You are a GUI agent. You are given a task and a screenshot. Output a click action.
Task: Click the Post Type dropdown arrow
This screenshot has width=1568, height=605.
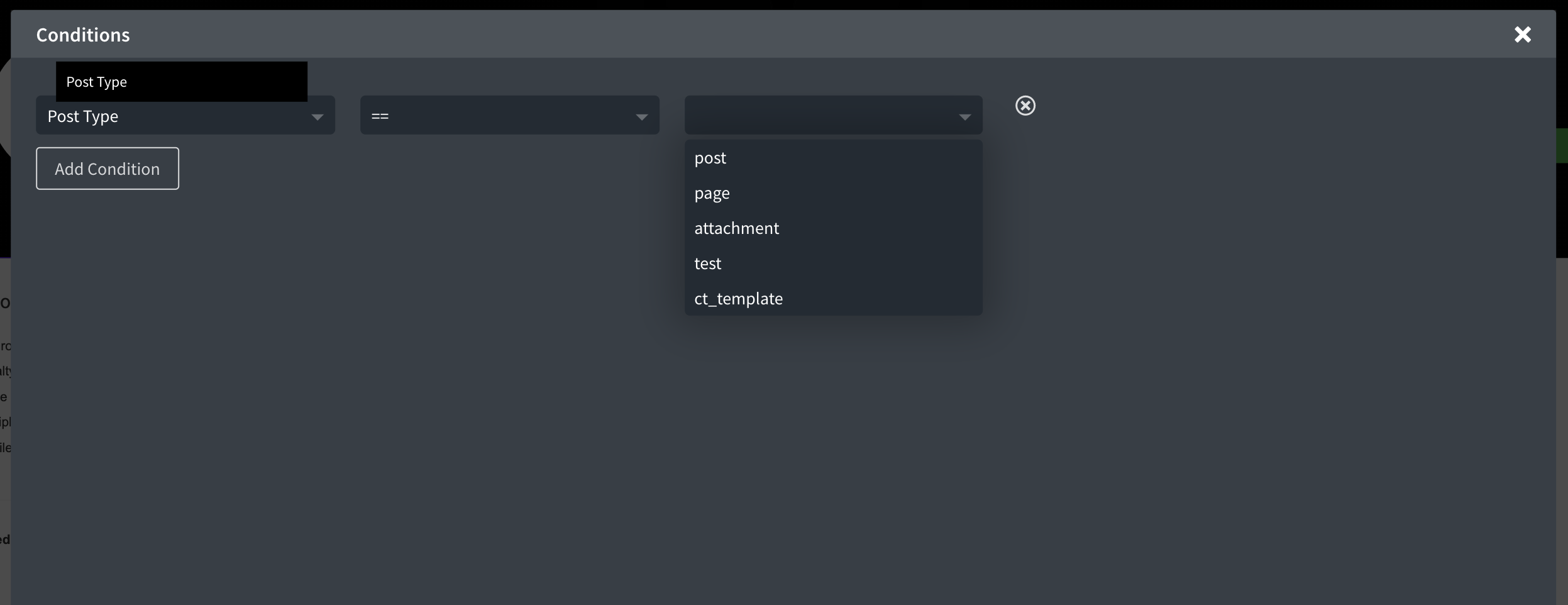[317, 117]
